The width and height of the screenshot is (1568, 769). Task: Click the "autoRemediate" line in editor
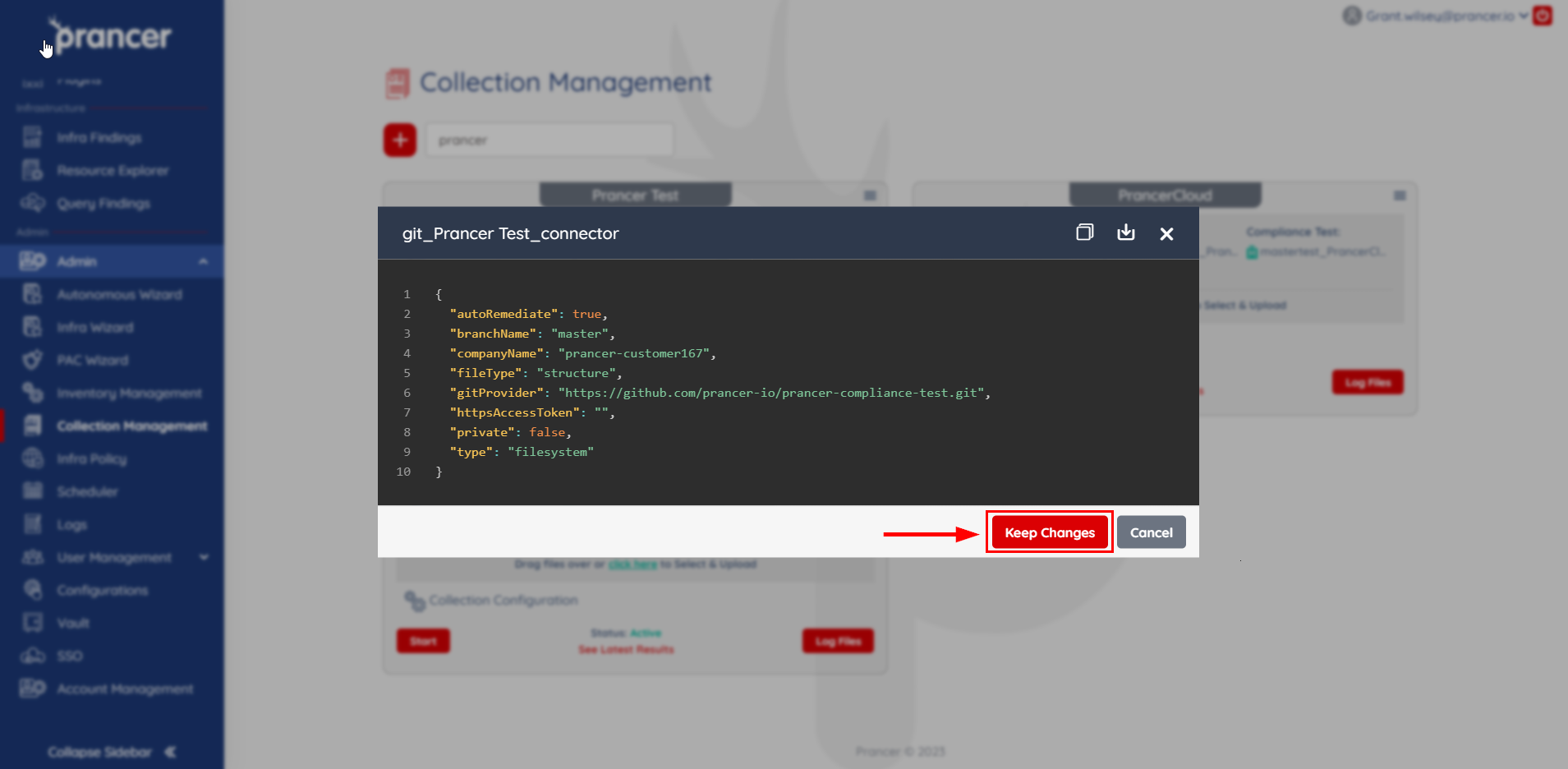(529, 314)
